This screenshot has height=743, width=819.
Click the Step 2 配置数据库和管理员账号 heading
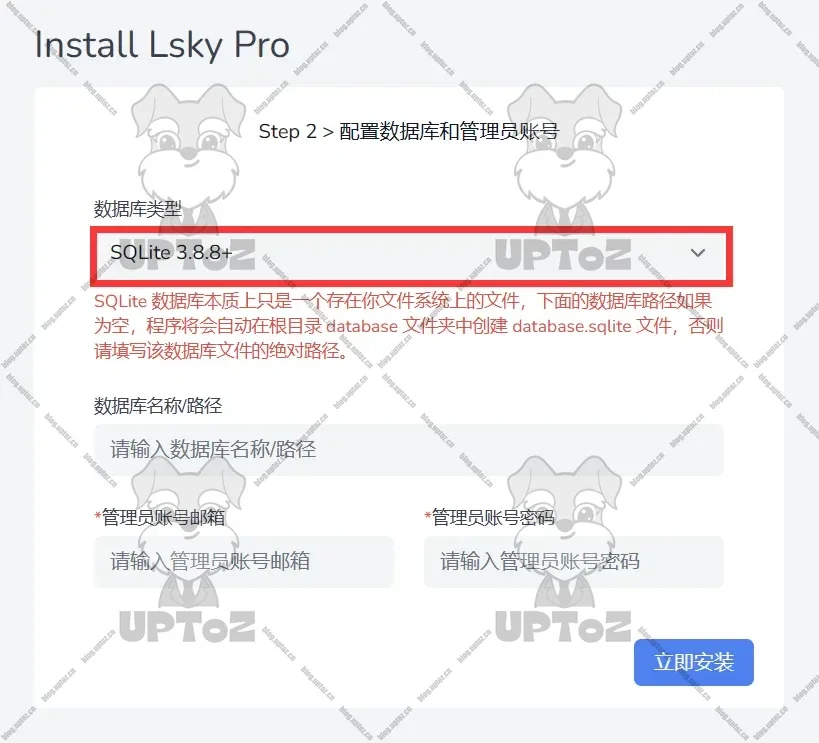(409, 132)
